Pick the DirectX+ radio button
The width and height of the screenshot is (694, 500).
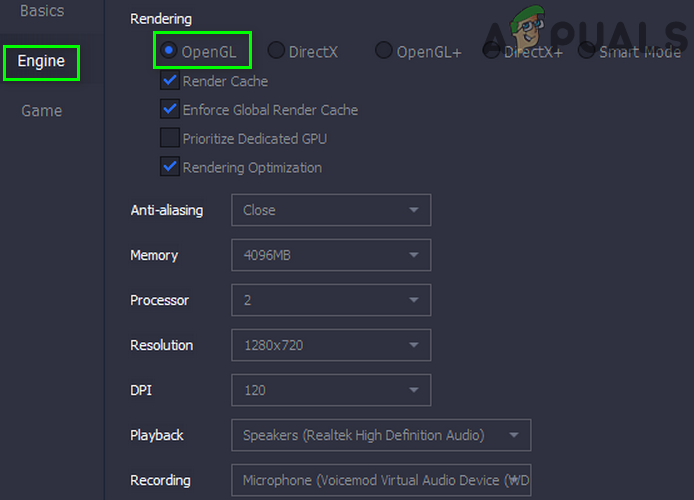[x=491, y=51]
